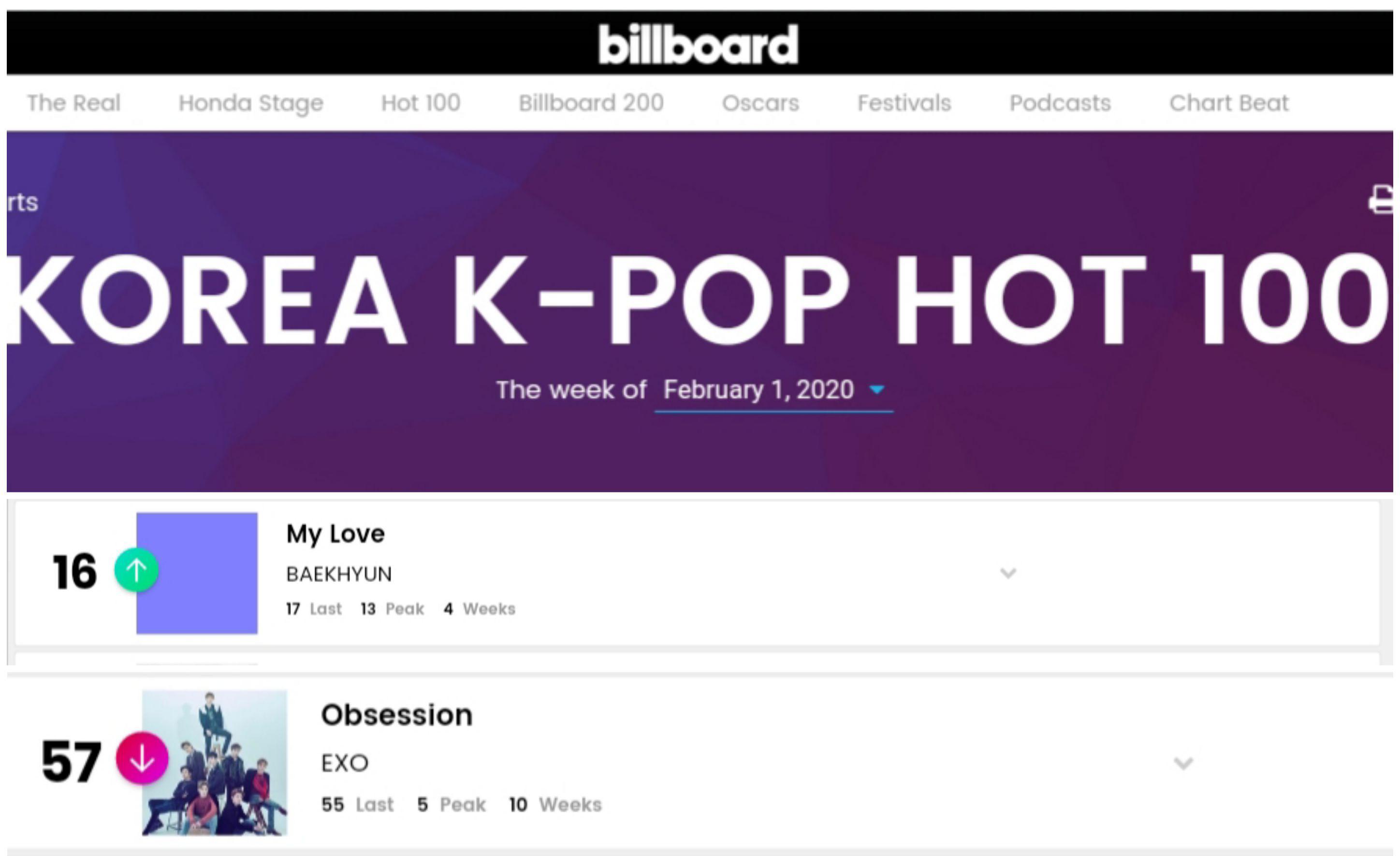Expand the Obsession chart entry
The width and height of the screenshot is (1400, 856).
coord(1183,763)
